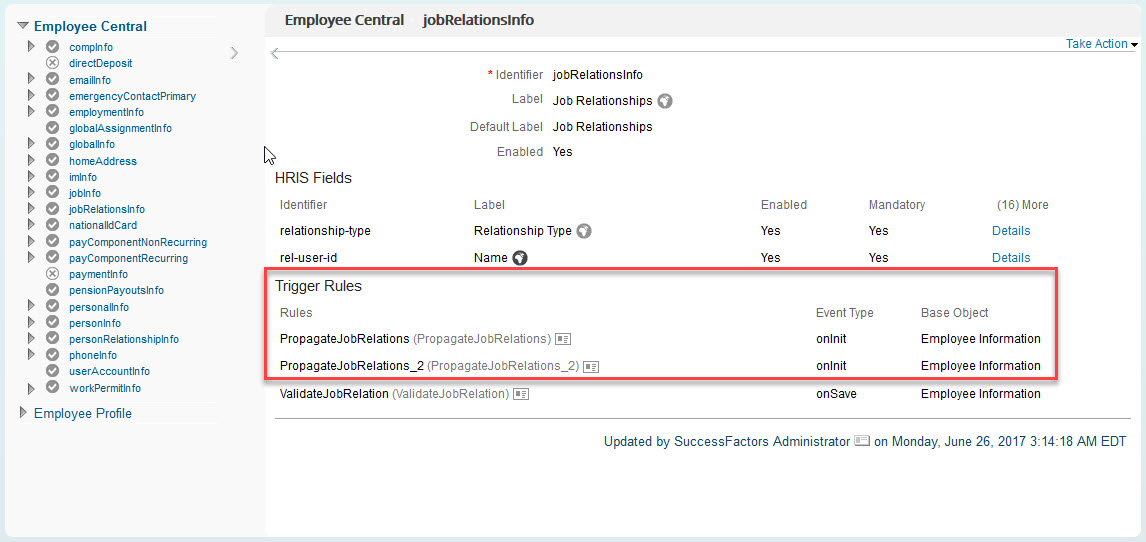The image size is (1146, 542).
Task: Click the globe icon next to Name label
Action: (520, 258)
